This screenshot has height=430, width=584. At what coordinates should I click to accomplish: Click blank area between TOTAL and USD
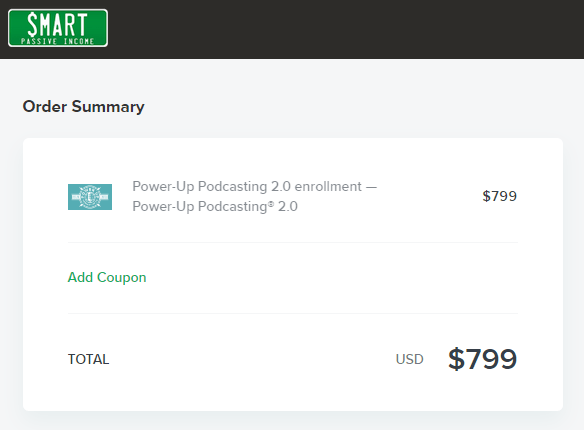coord(252,359)
